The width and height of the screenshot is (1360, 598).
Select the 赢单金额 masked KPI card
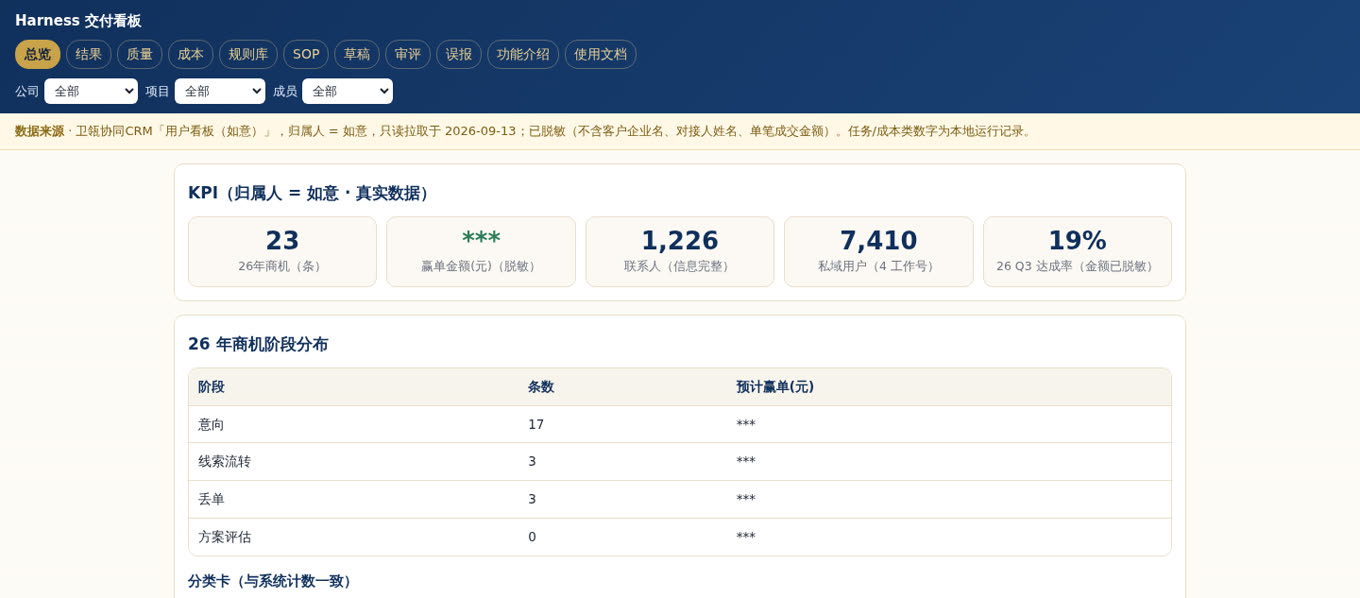(x=481, y=252)
